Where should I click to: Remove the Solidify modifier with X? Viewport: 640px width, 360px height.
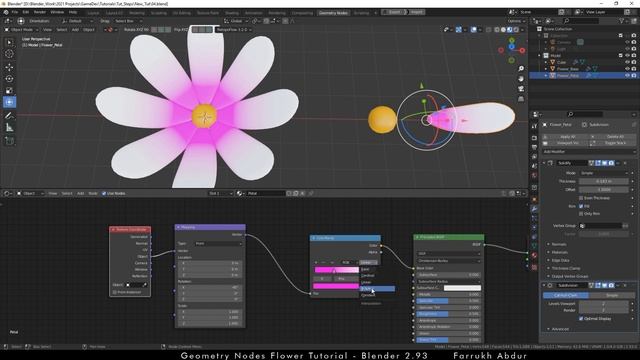point(625,163)
